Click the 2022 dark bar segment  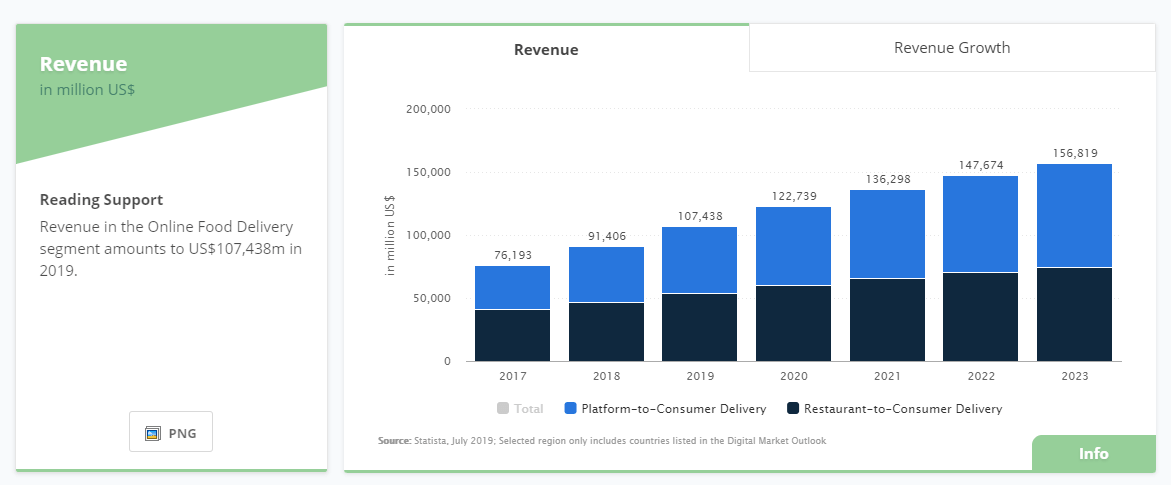981,317
